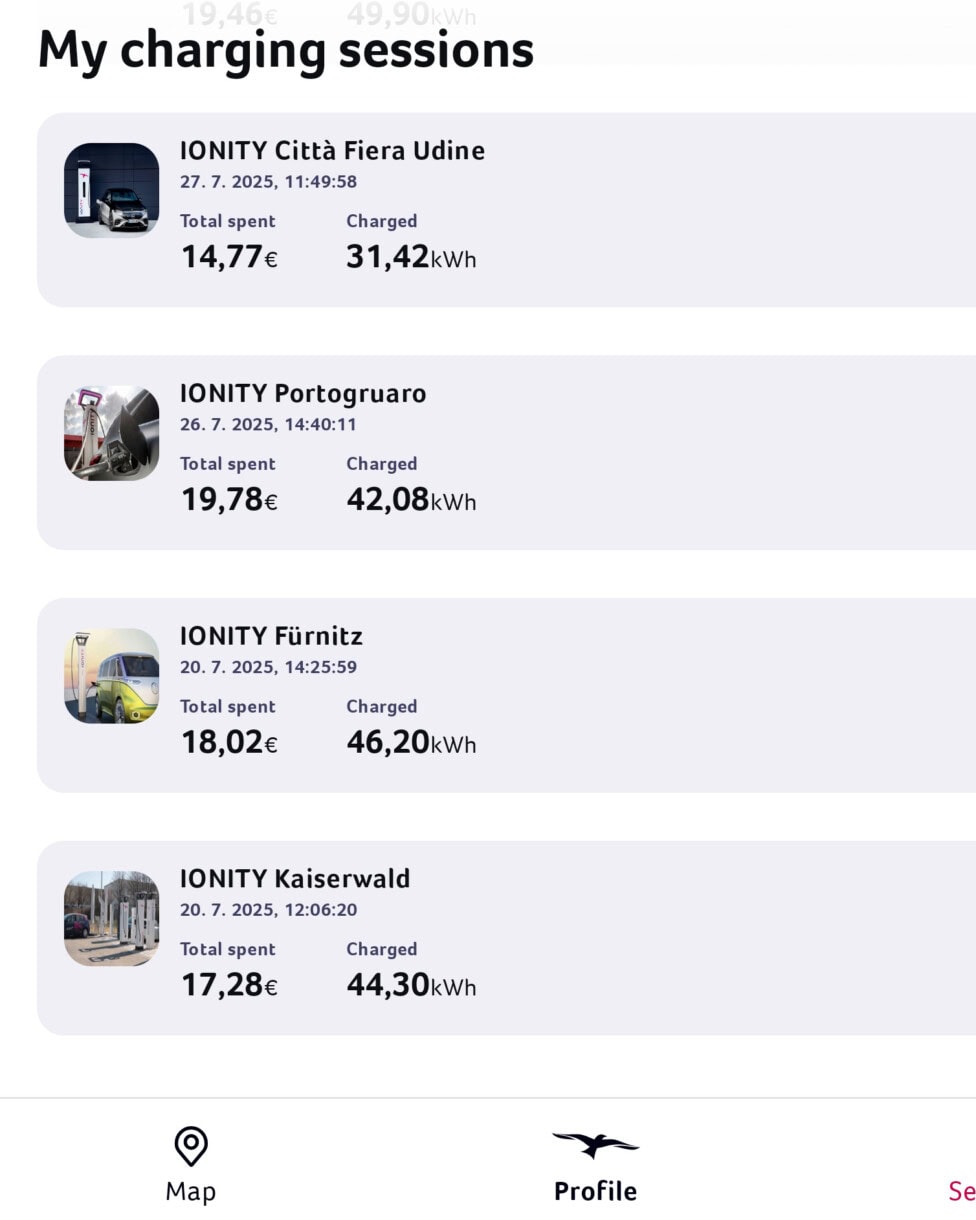Tap the 20. 7. 2025, 12:06:20 timestamp
The image size is (976, 1220).
click(x=268, y=910)
